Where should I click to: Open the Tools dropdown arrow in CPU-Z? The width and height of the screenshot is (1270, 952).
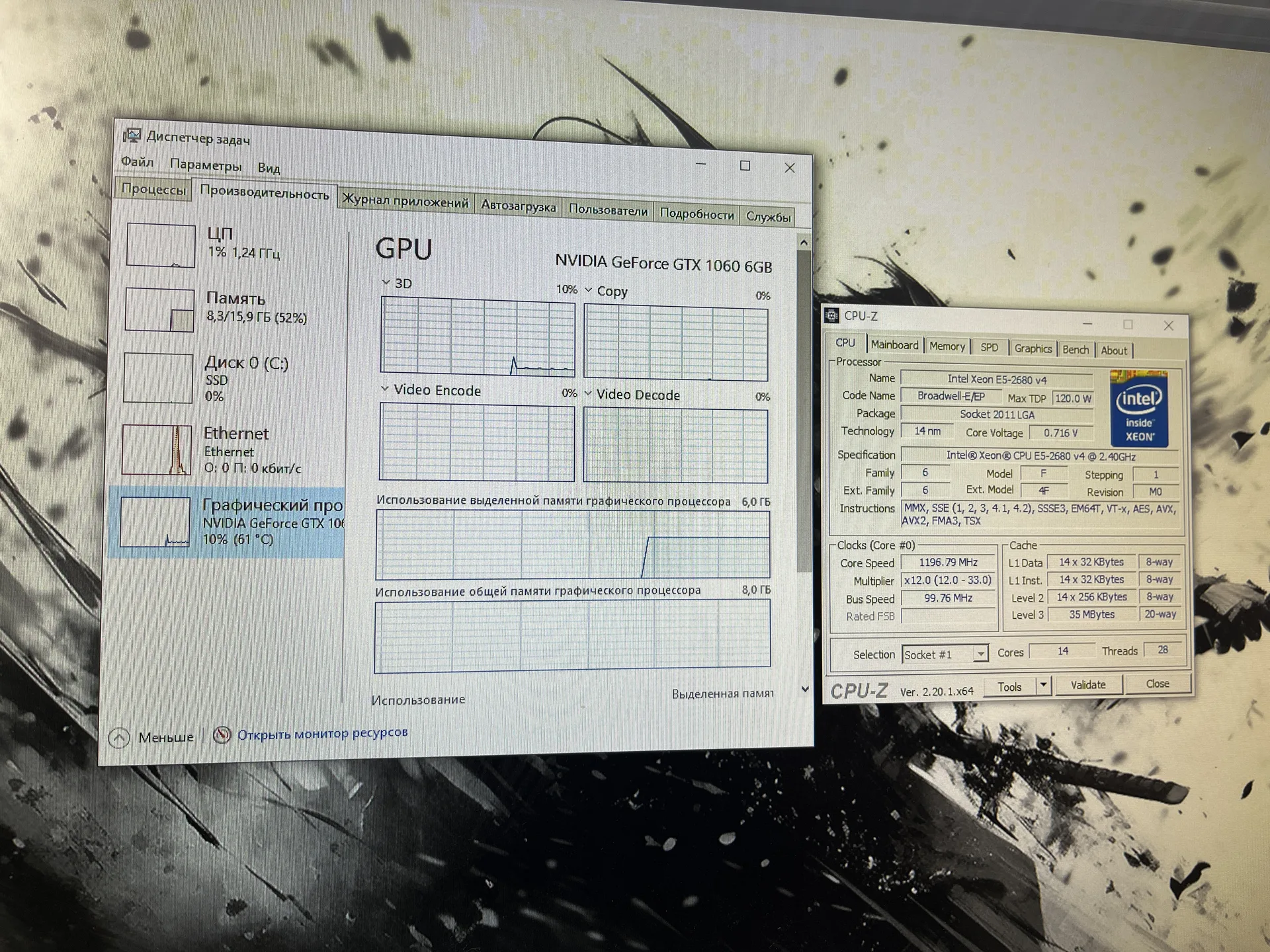point(1043,685)
